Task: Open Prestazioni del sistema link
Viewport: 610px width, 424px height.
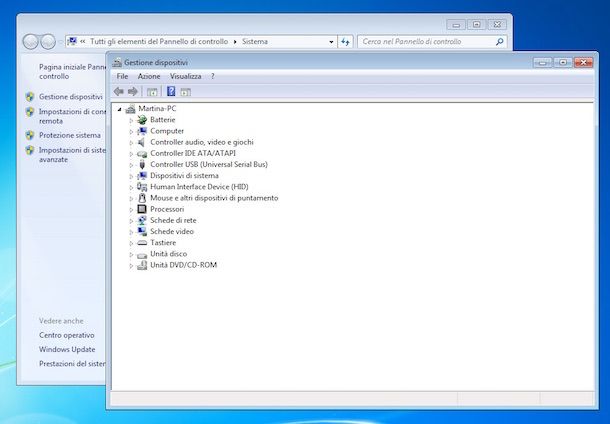Action: point(72,364)
